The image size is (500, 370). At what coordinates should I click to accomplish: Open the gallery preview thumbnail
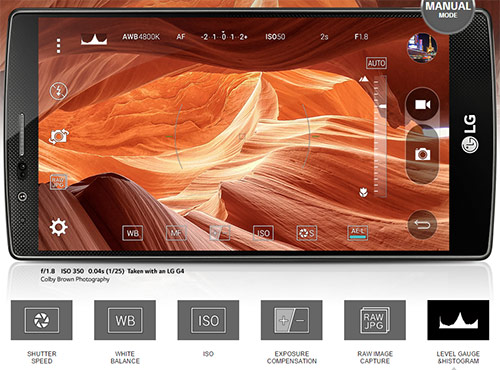click(x=422, y=48)
